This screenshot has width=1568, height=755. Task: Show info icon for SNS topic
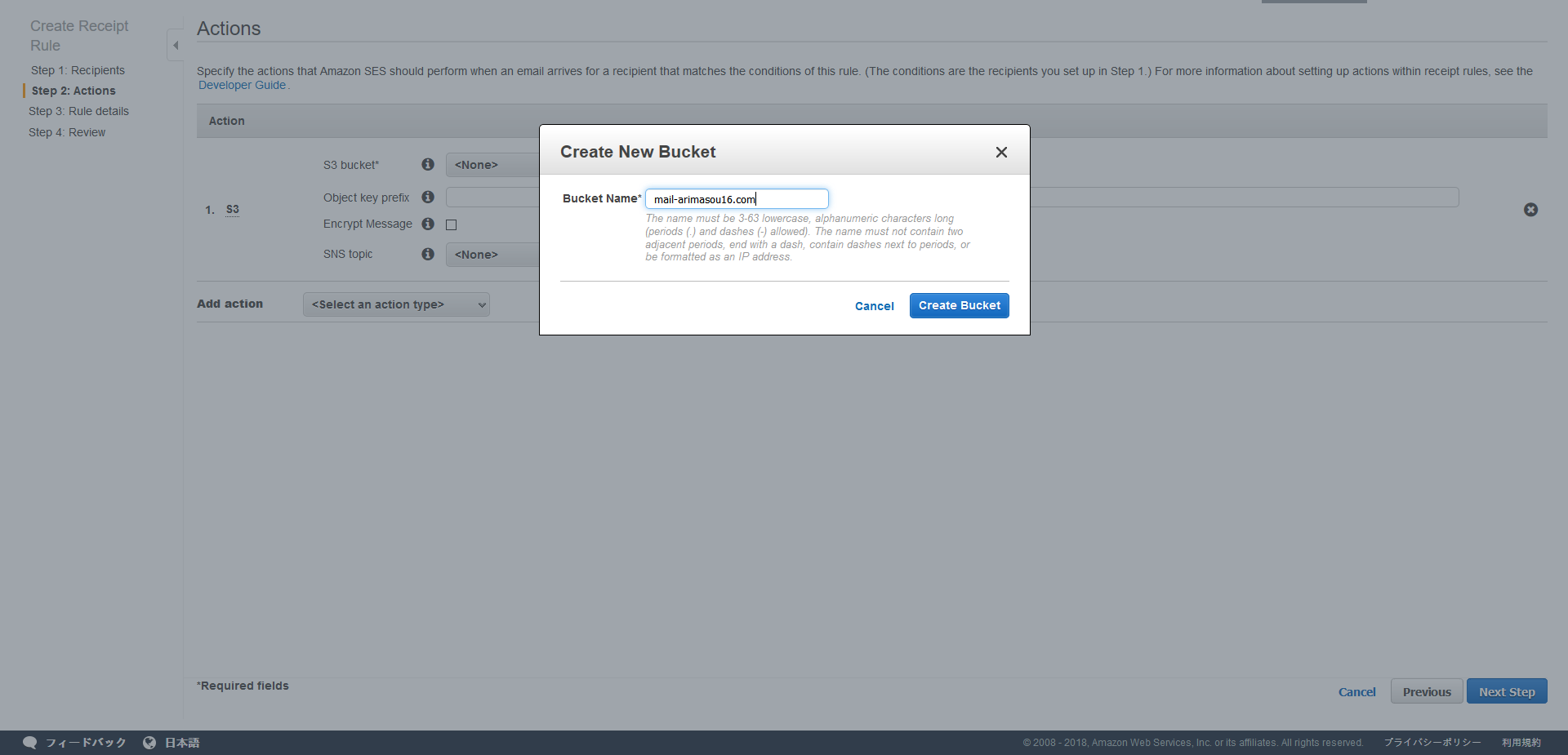[x=428, y=254]
